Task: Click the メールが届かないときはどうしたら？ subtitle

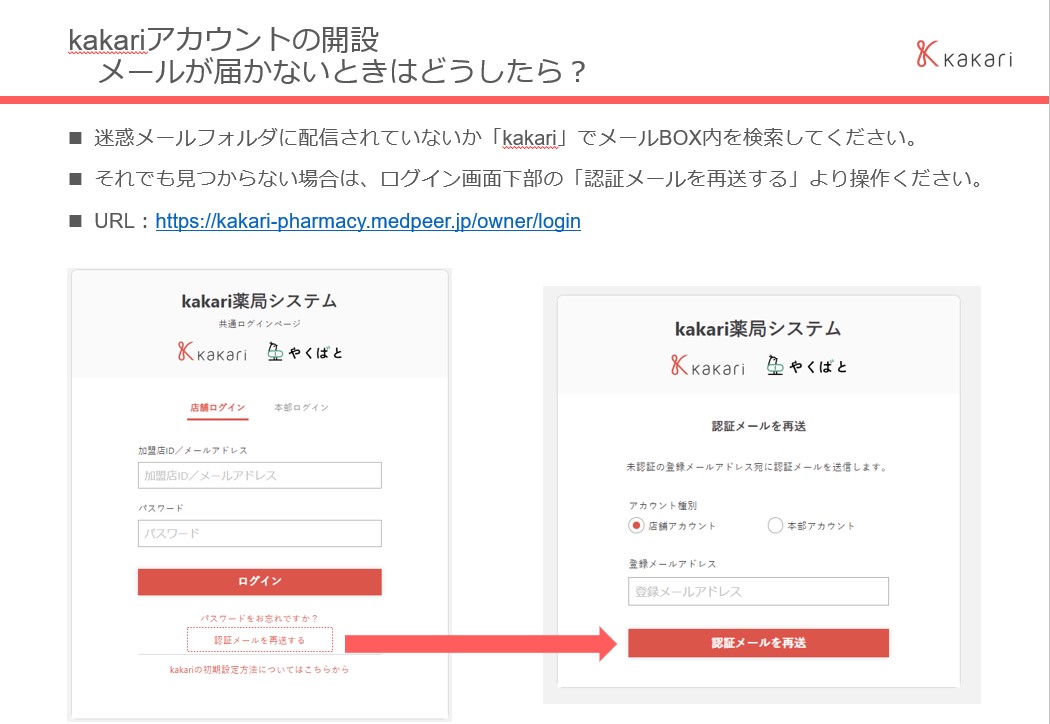Action: point(342,71)
